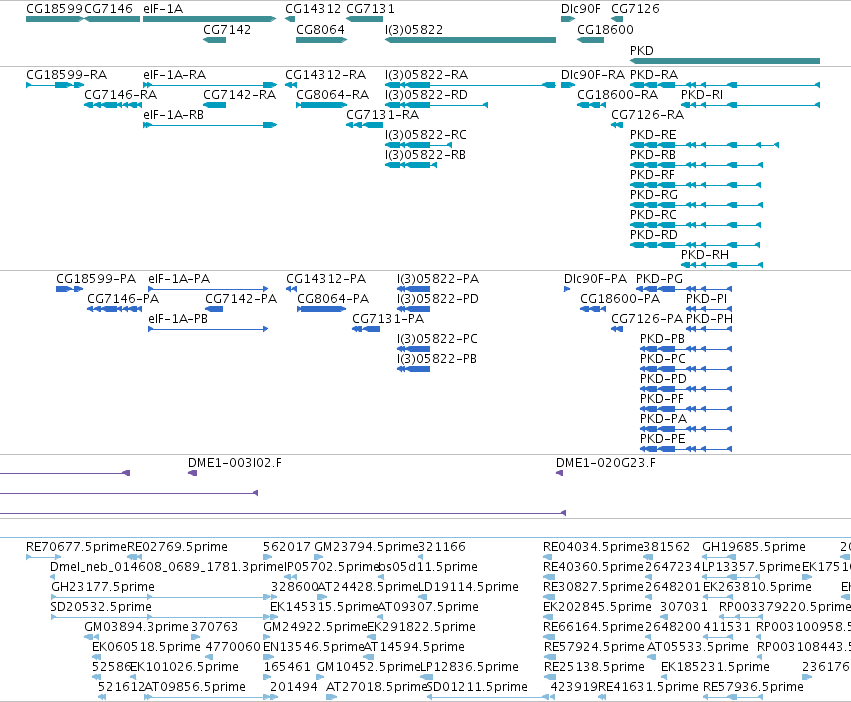Click the PKD-RD transcript label

tap(654, 236)
